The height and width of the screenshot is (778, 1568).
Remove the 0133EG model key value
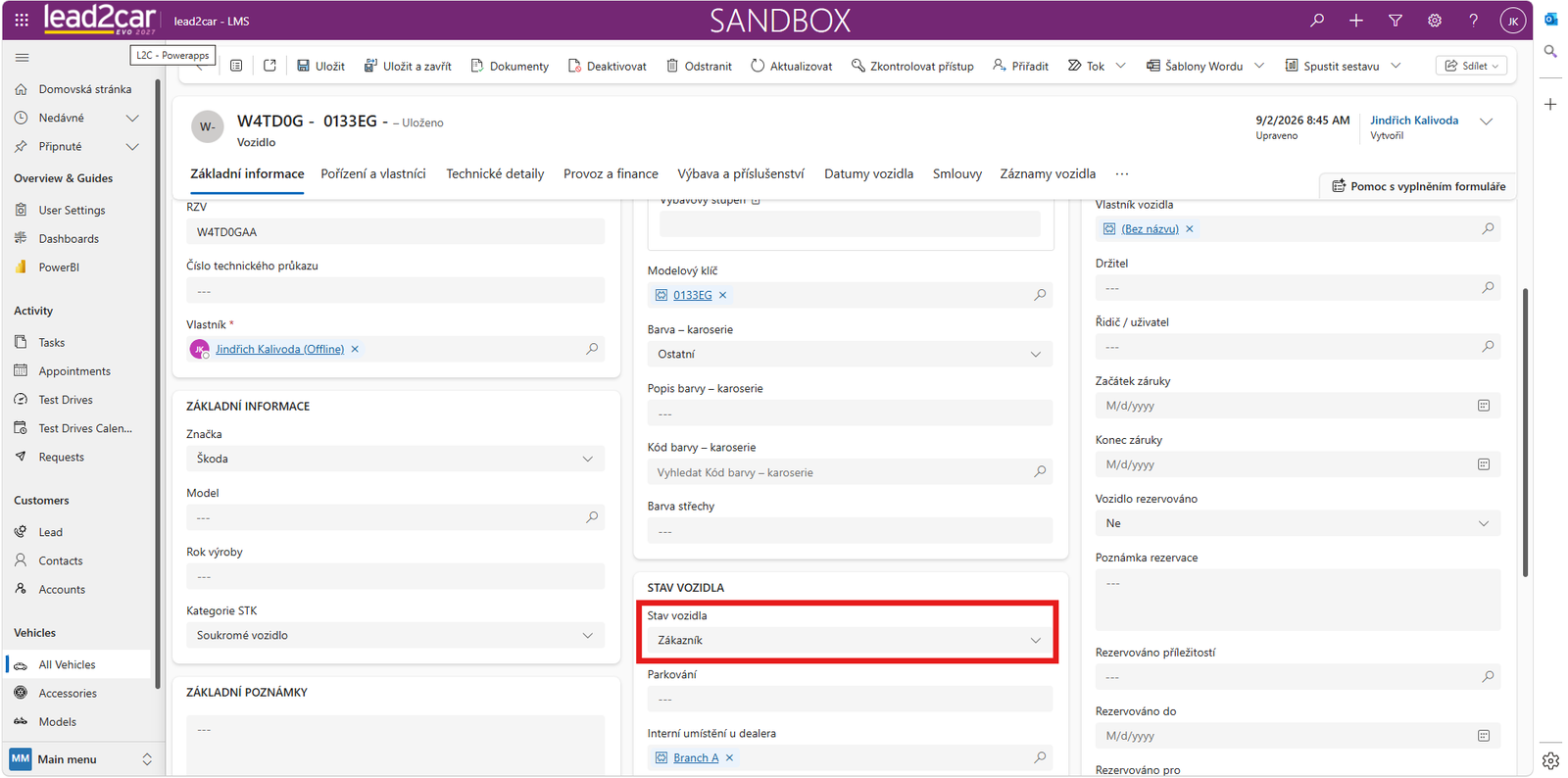723,295
